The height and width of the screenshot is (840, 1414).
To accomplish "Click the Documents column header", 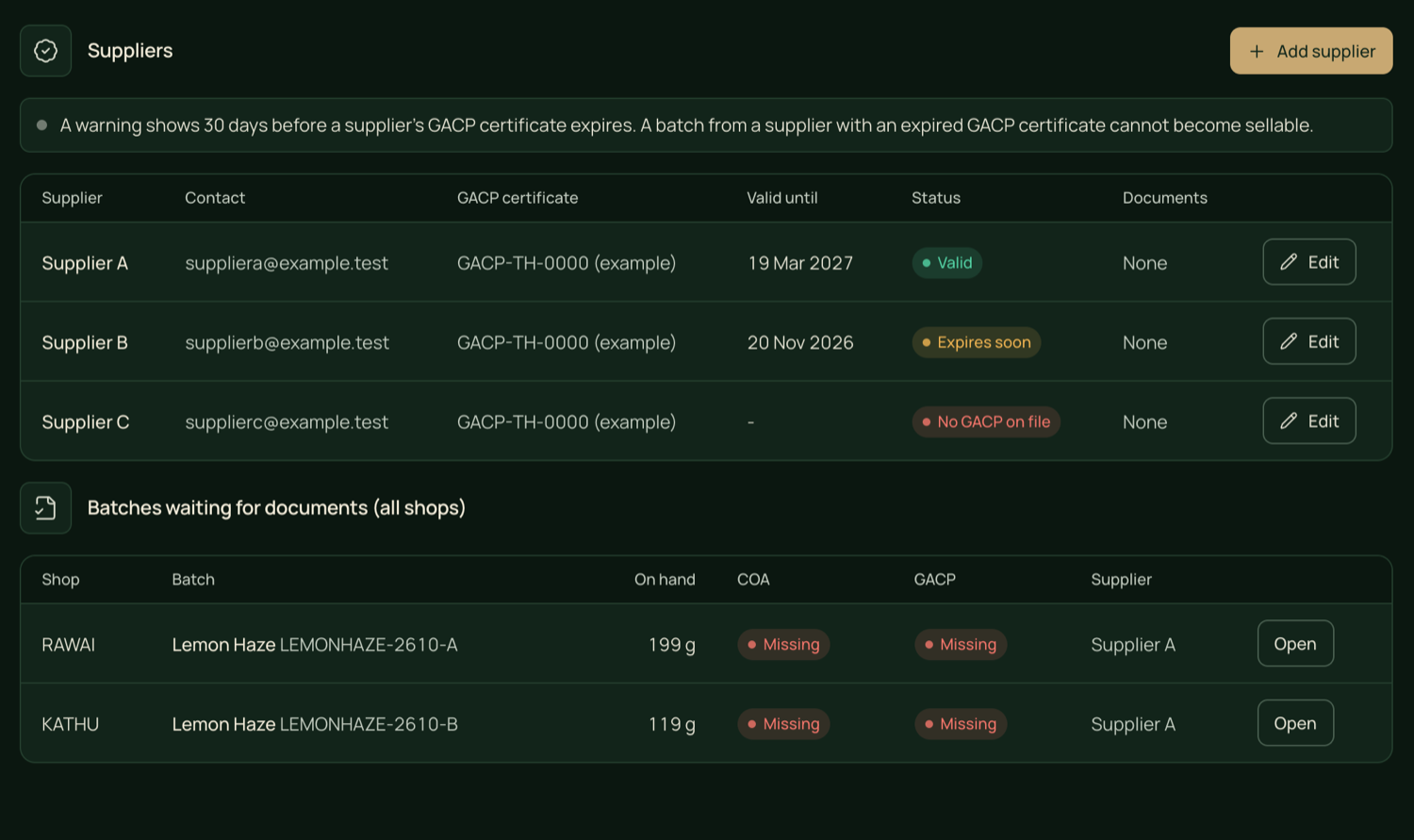I will coord(1165,198).
